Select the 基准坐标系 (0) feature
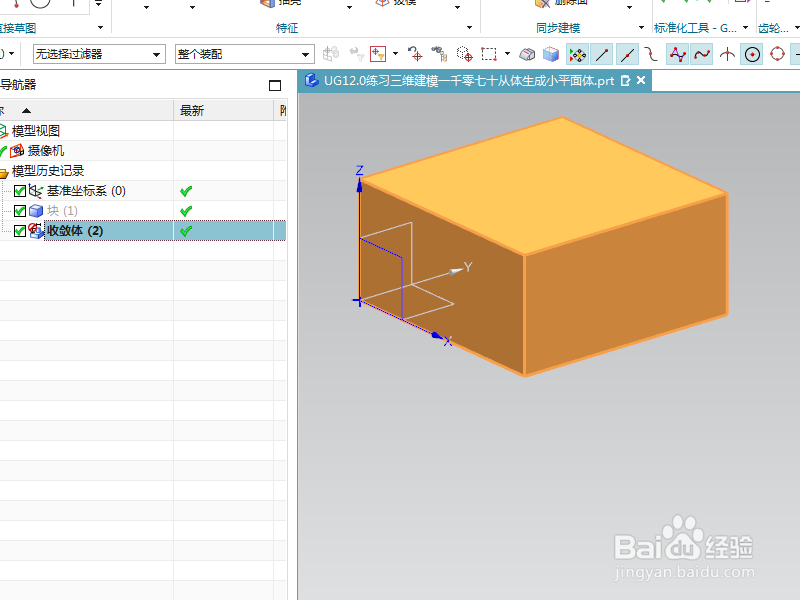The height and width of the screenshot is (600, 800). click(x=86, y=191)
